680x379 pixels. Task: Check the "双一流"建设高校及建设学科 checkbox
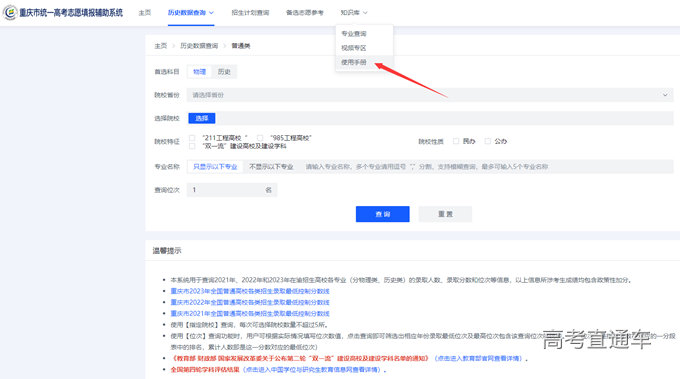pyautogui.click(x=192, y=146)
